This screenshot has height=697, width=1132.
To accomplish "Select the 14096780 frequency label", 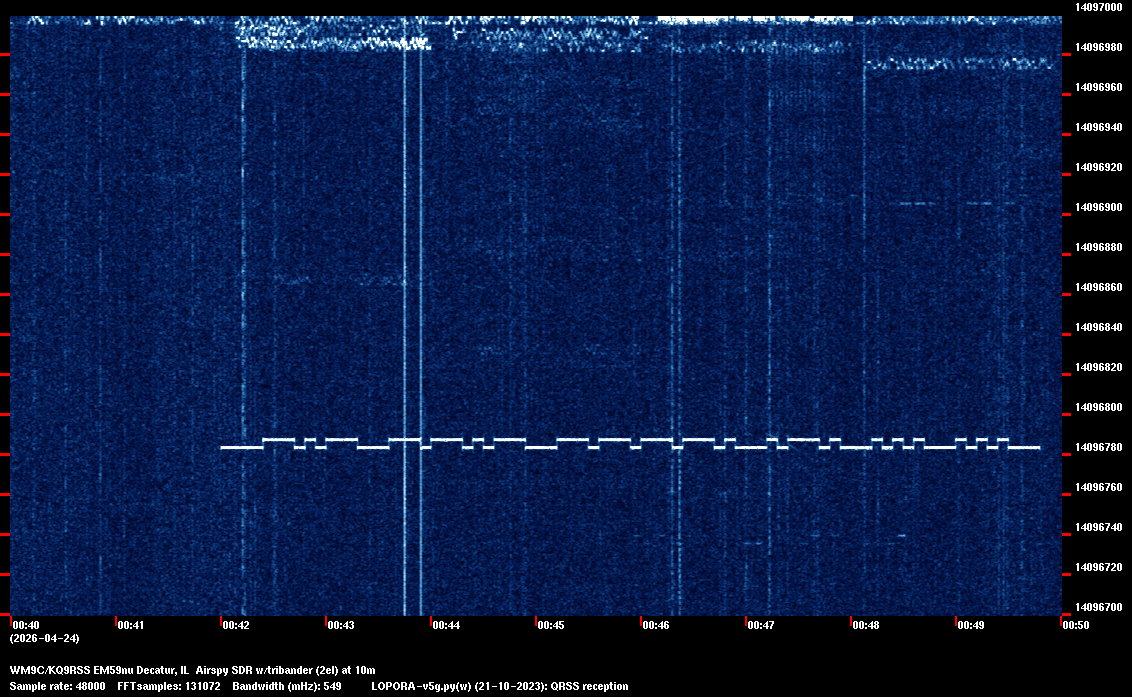I will coord(1097,447).
